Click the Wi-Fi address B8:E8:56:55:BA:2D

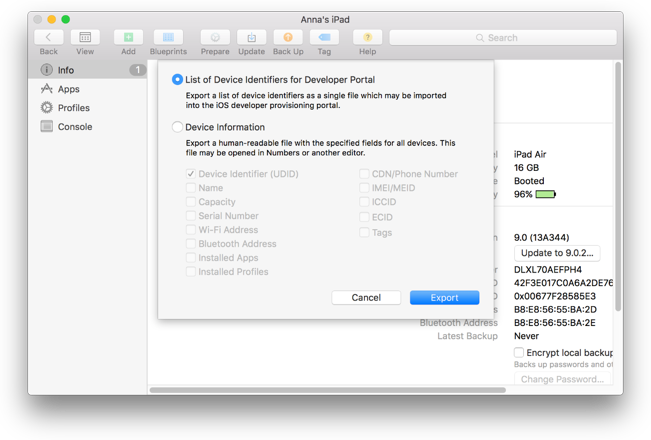click(555, 309)
